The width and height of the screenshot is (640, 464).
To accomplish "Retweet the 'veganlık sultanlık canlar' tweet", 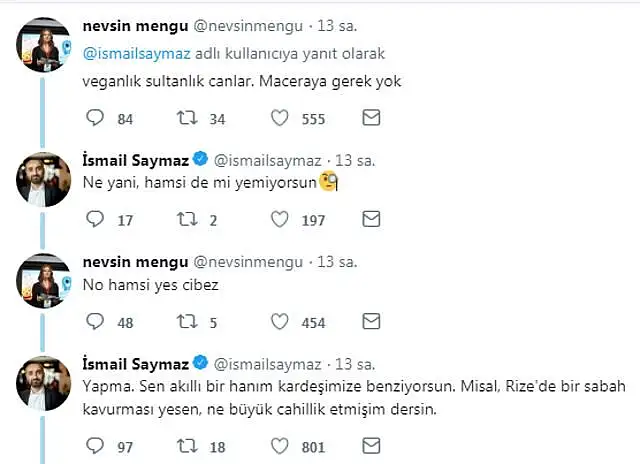I will [188, 119].
